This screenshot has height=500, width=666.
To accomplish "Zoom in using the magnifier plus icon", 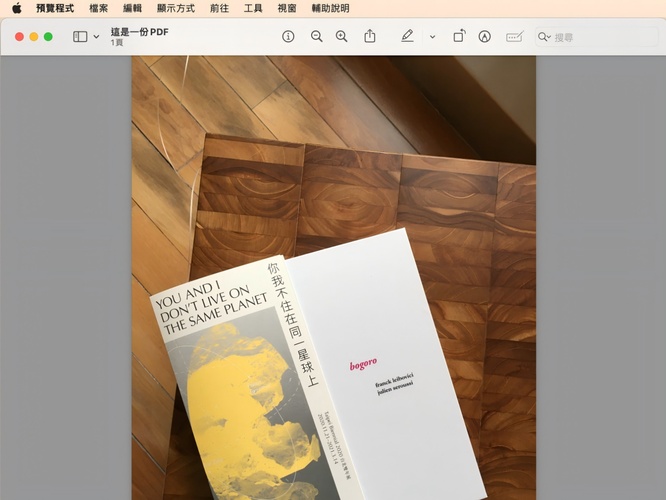I will pyautogui.click(x=342, y=36).
